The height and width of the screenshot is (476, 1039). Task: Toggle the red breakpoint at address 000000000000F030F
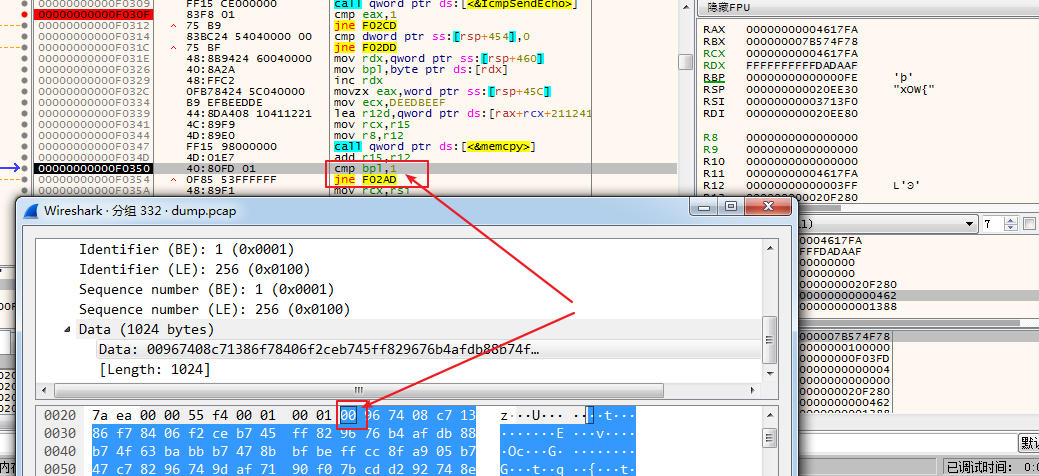pyautogui.click(x=25, y=14)
